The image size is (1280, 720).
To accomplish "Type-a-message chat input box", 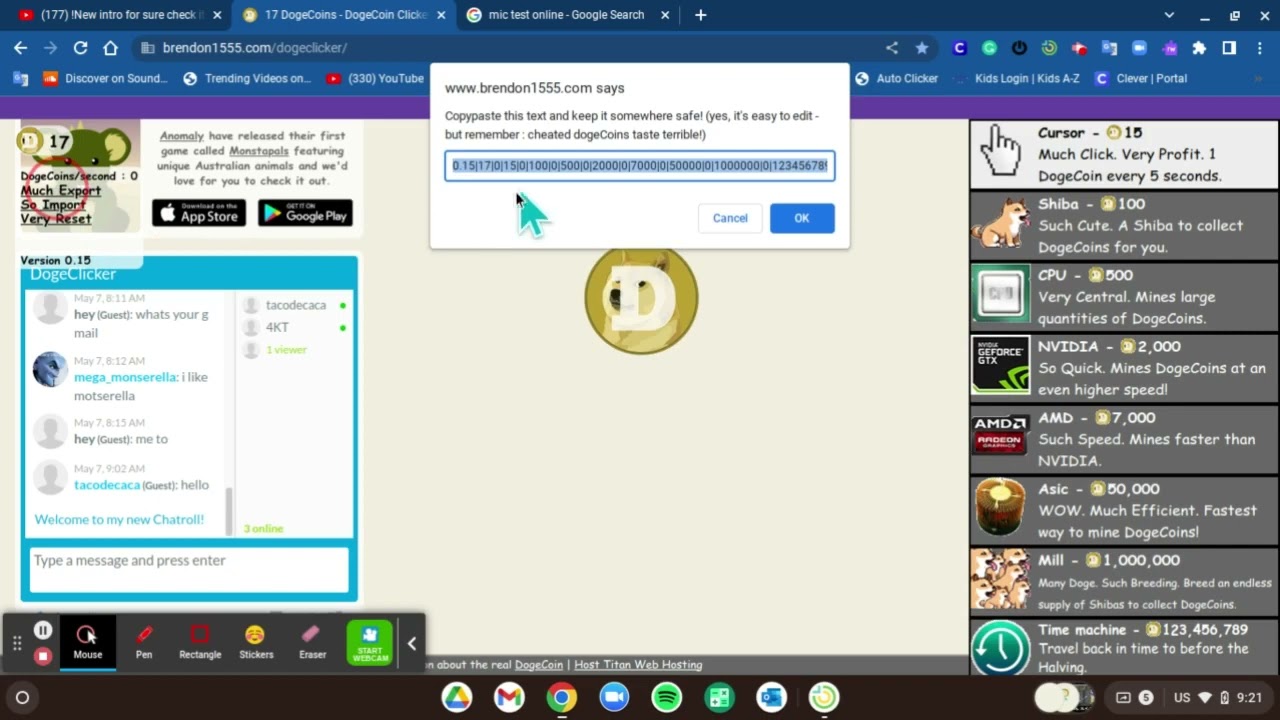I will tap(188, 569).
